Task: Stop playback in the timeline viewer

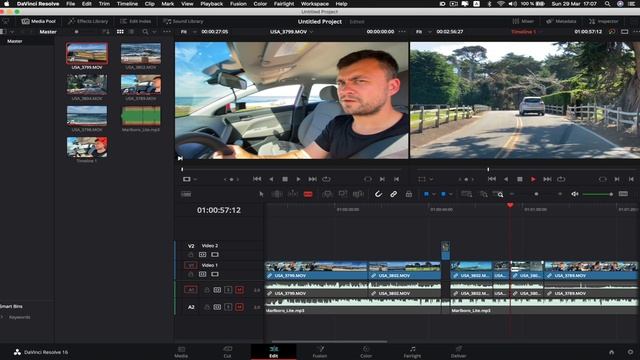Action: click(x=520, y=179)
